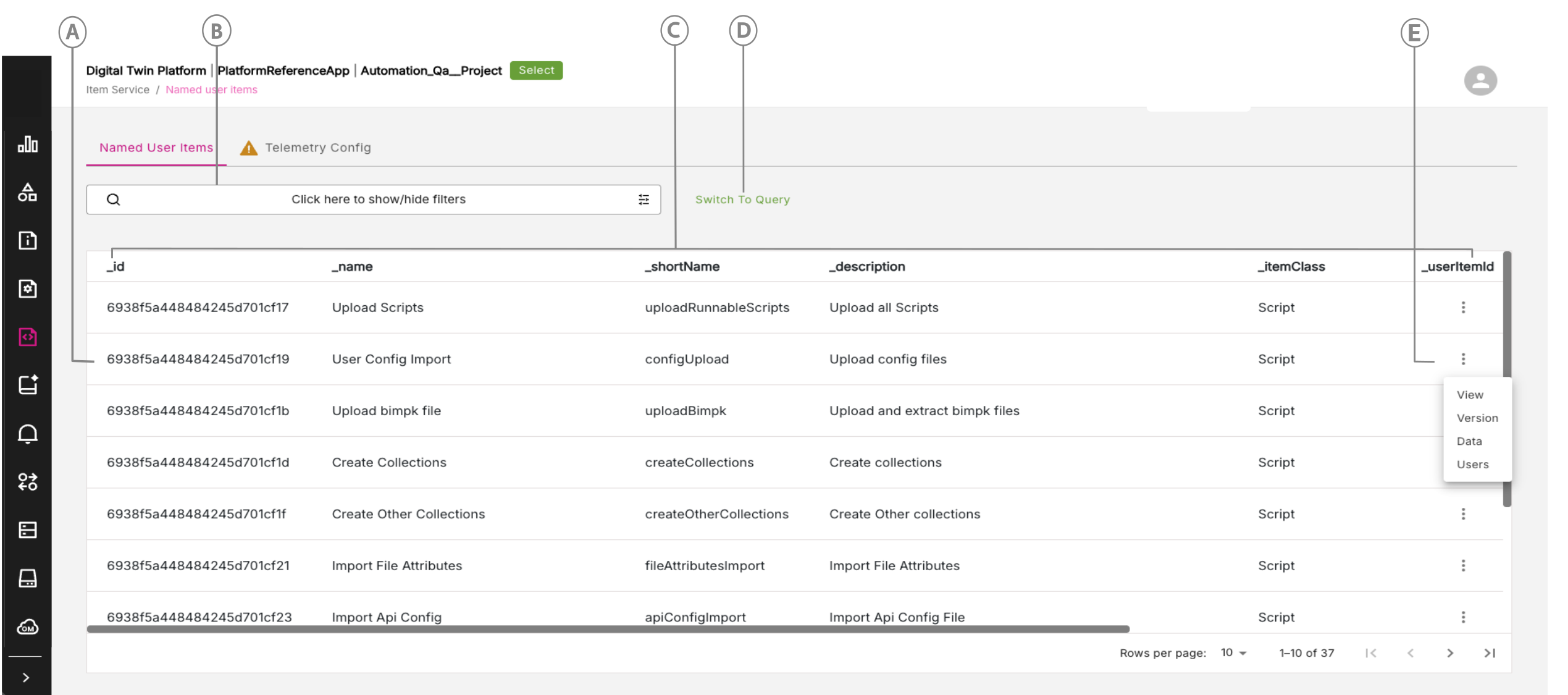Screen dimensions: 1568x695
Task: Go to the next page of results
Action: (x=1450, y=653)
